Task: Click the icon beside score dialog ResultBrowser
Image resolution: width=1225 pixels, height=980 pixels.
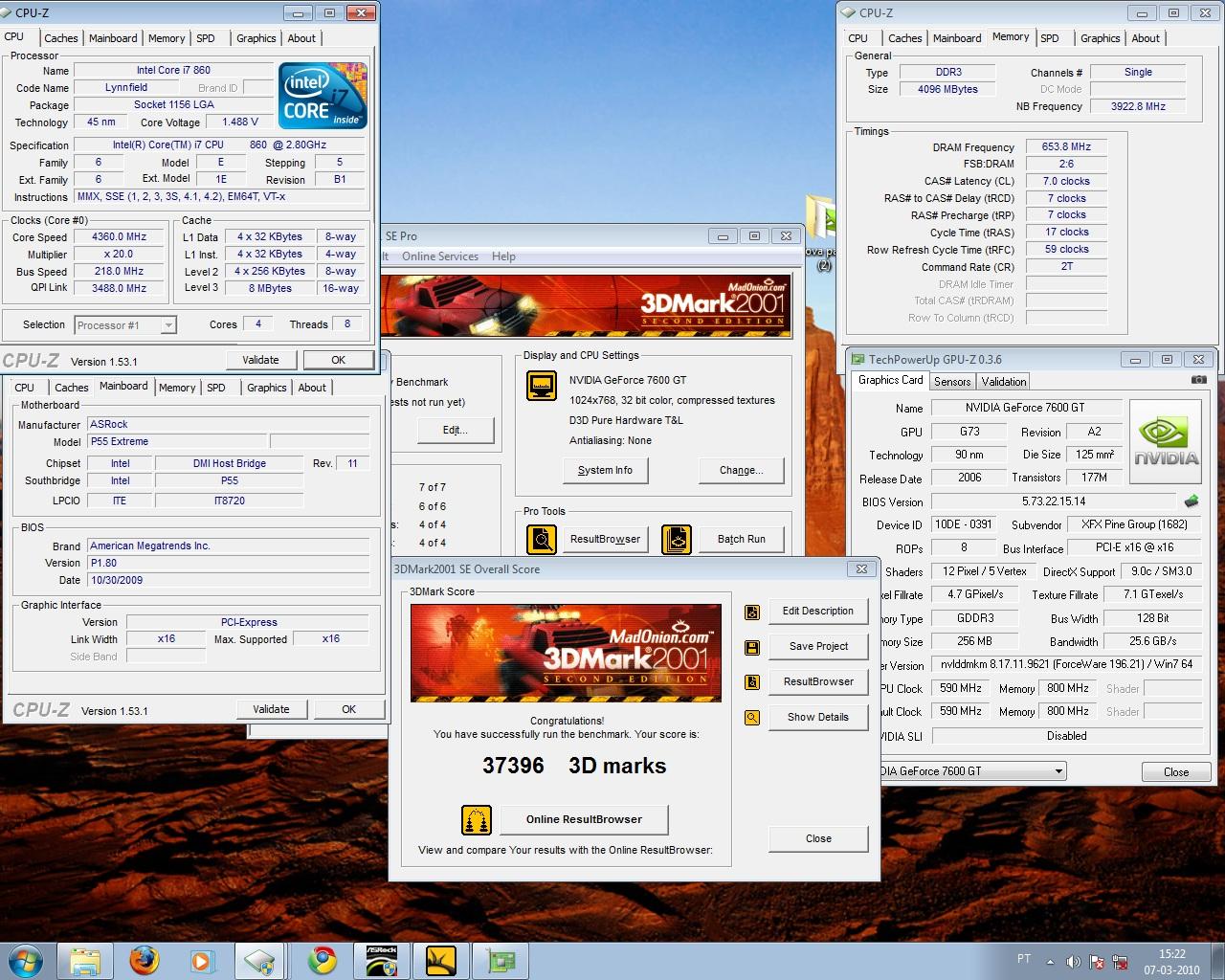Action: [x=752, y=682]
